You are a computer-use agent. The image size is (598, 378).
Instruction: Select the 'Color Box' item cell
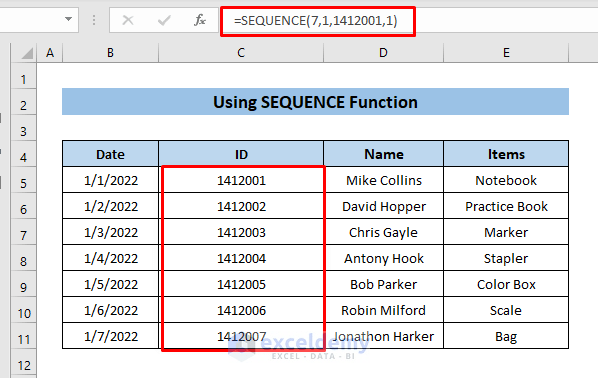point(506,284)
